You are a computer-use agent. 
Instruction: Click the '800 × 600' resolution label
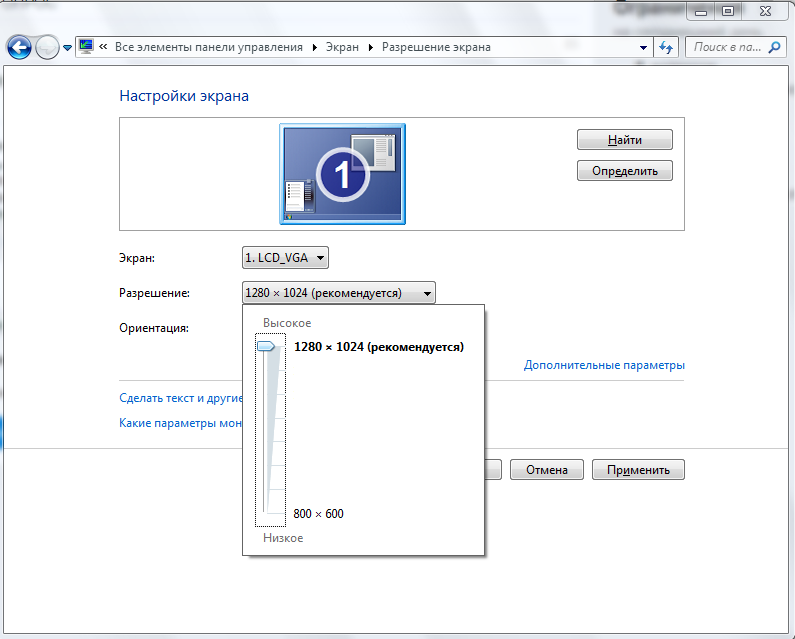tap(318, 514)
